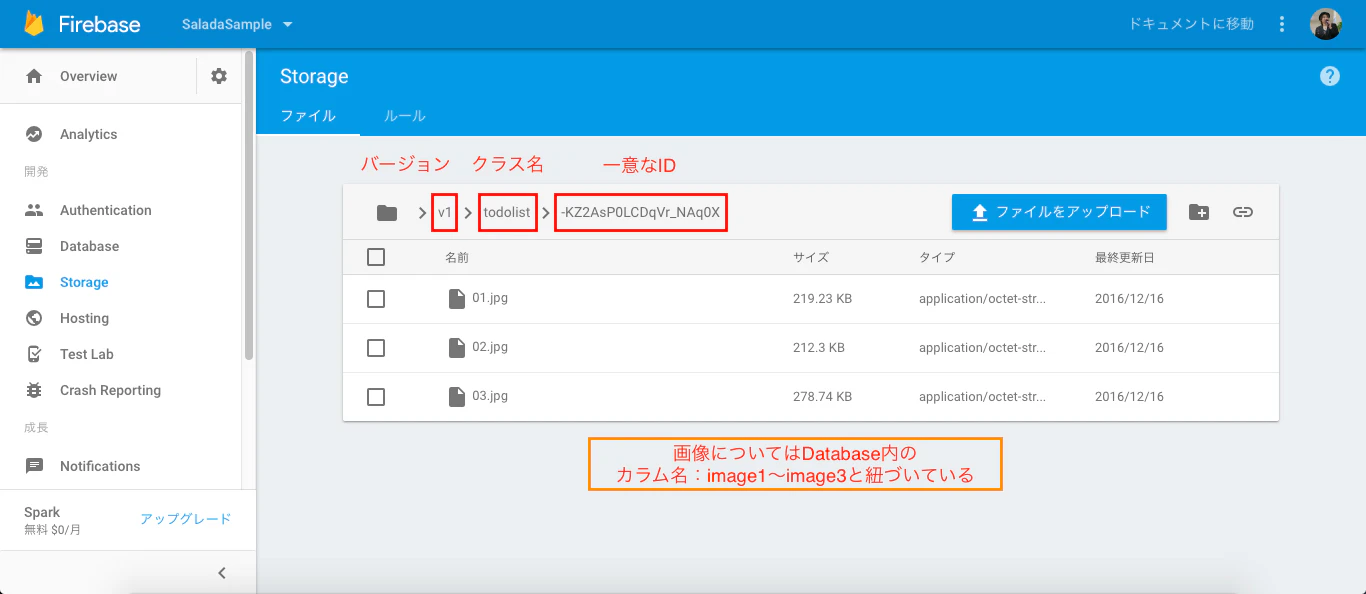Click the 212.3 KB size value
Viewport: 1366px width, 594px height.
(x=819, y=348)
